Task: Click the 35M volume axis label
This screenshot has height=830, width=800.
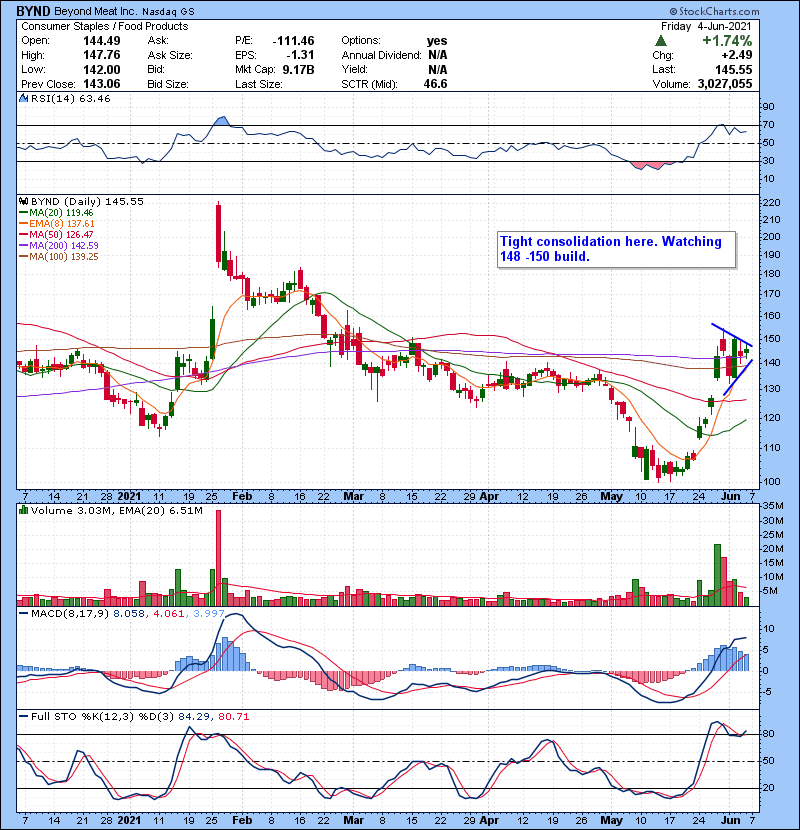Action: [x=773, y=506]
